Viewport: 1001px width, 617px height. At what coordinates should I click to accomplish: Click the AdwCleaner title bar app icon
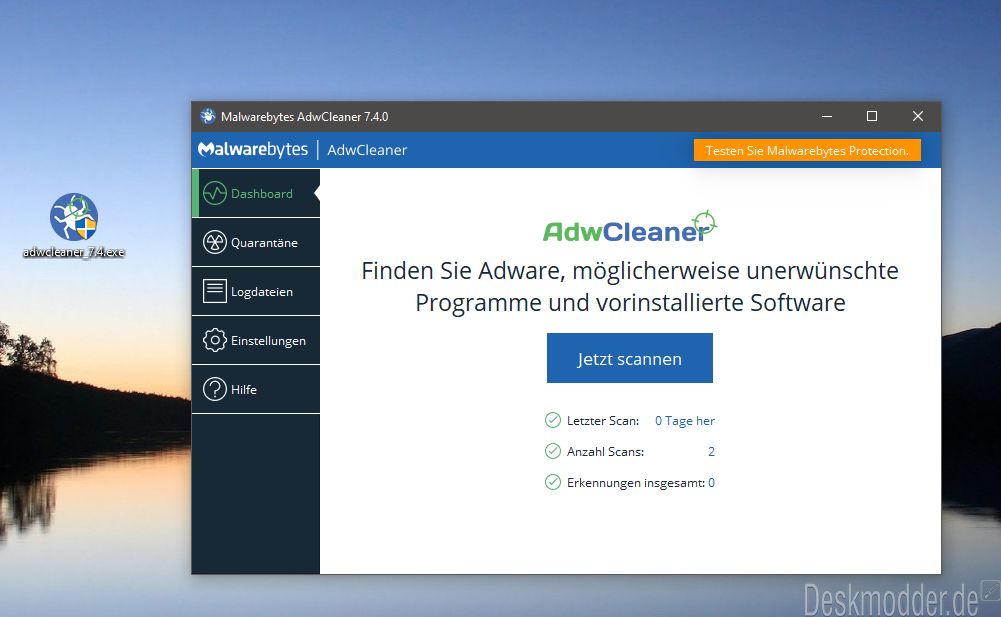tap(207, 116)
